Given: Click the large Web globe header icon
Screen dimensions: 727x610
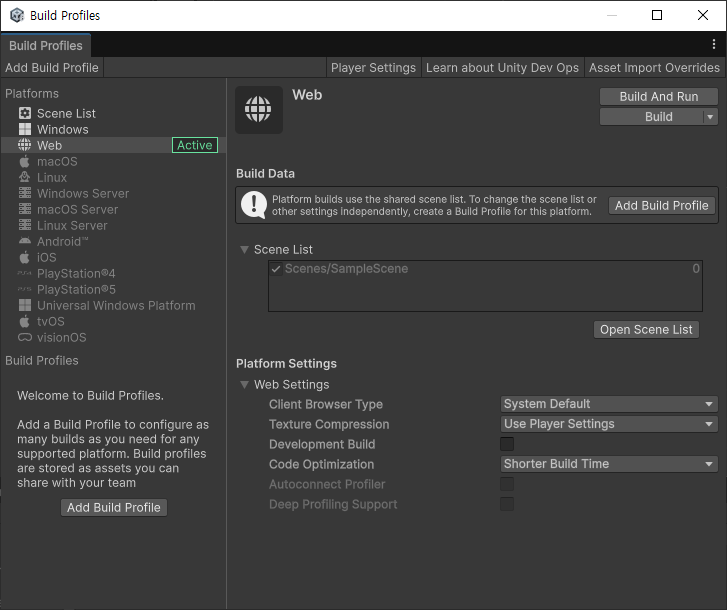Looking at the screenshot, I should coord(258,109).
